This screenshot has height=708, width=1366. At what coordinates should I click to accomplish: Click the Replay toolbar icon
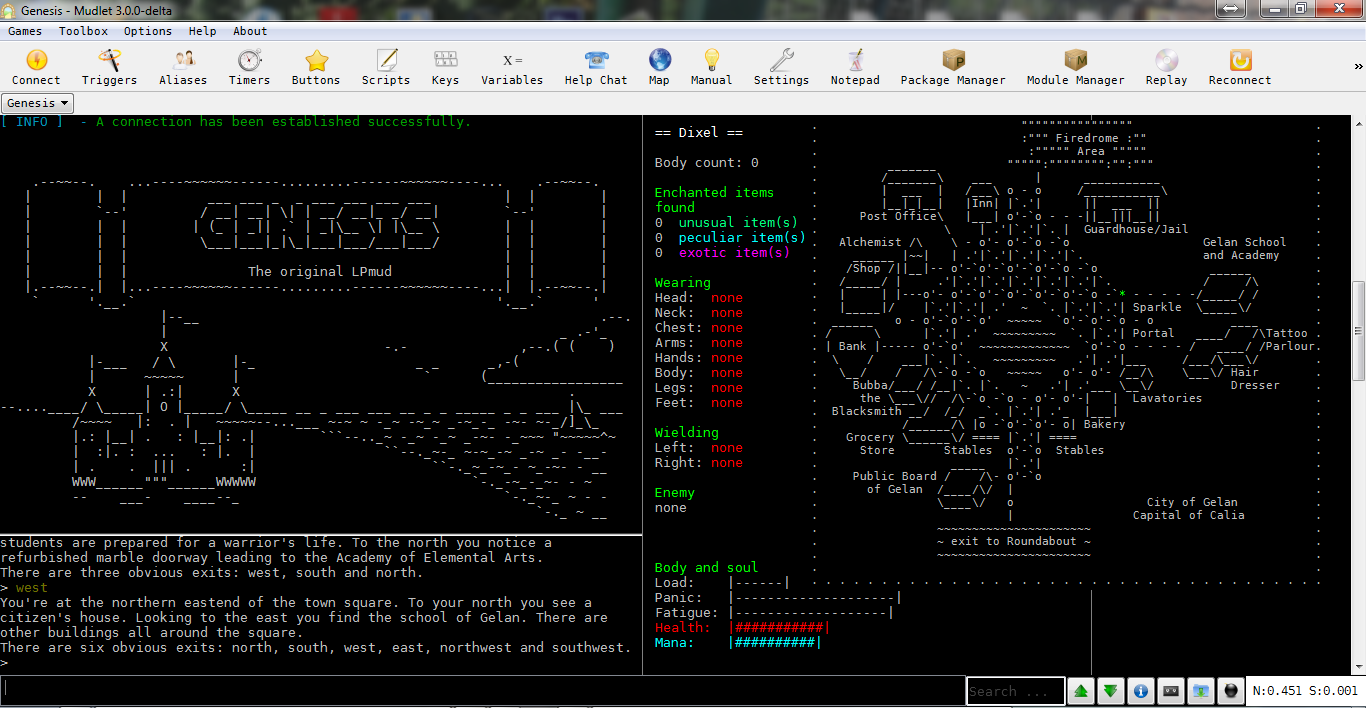(1166, 67)
